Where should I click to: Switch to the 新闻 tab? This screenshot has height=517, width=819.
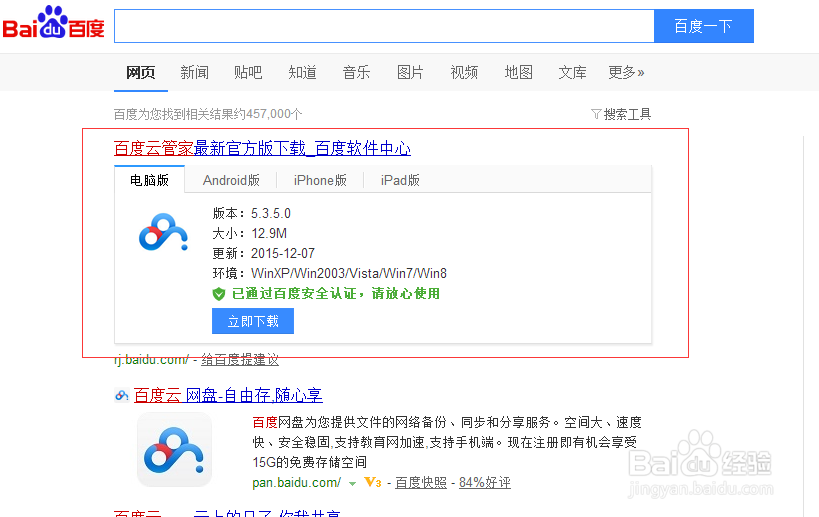(194, 72)
